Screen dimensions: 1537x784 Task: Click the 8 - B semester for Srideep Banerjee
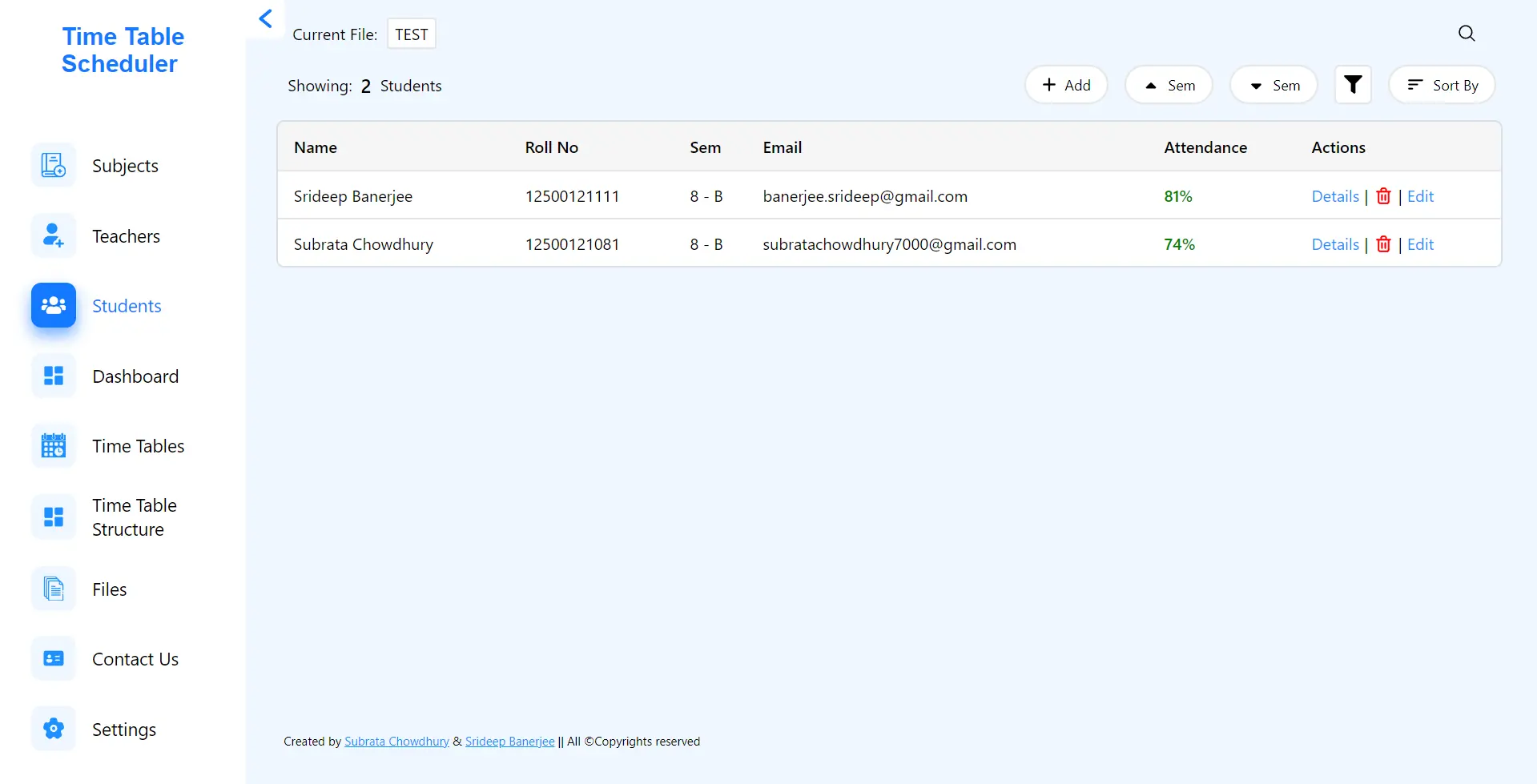706,196
